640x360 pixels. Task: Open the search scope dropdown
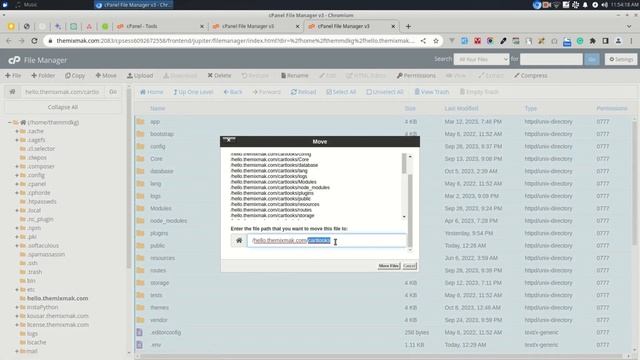481,60
